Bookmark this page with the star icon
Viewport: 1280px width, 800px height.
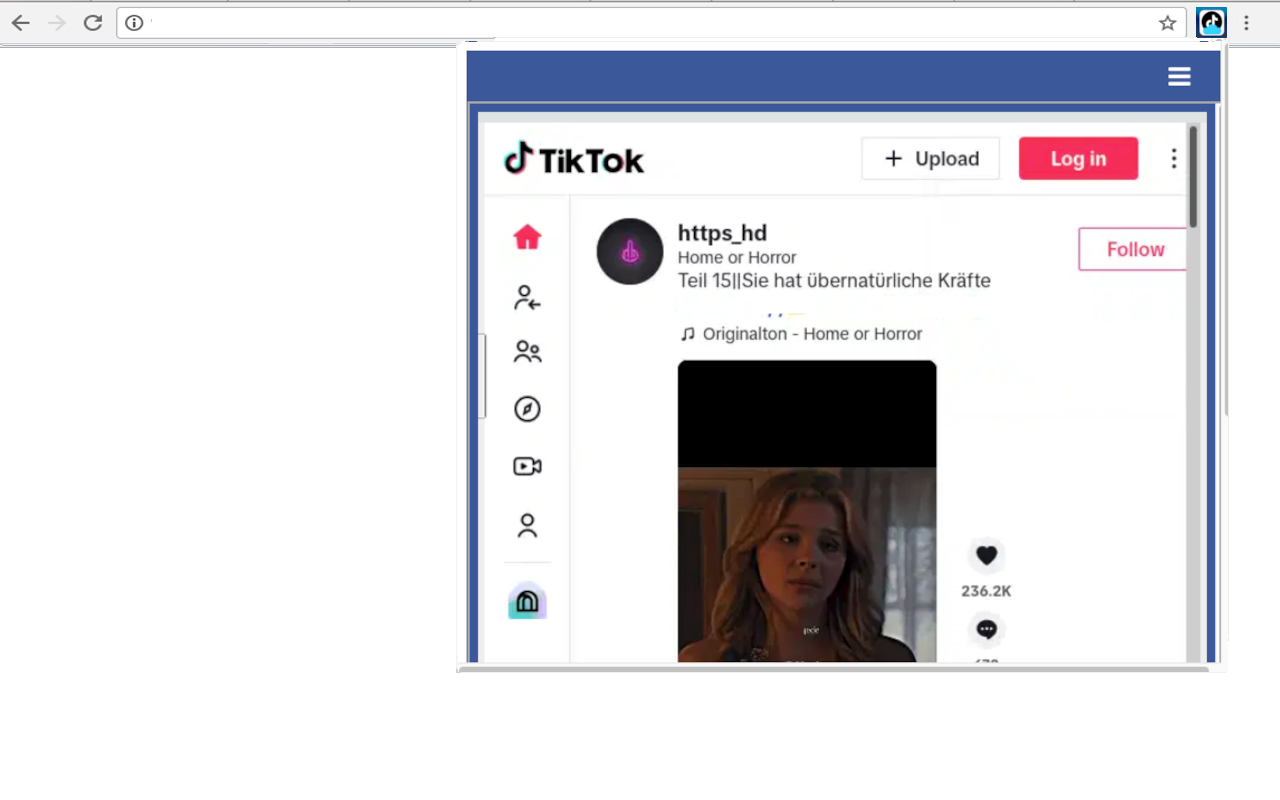(x=1167, y=23)
